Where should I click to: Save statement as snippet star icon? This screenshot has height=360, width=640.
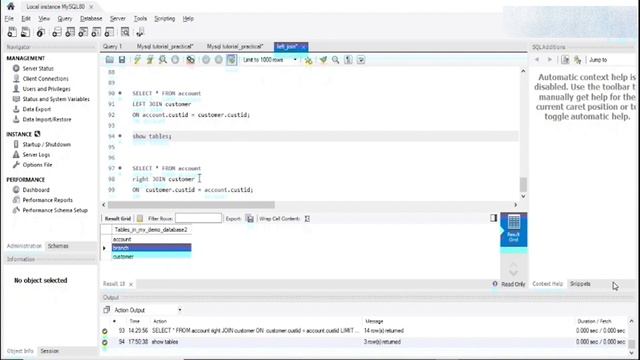pos(308,60)
